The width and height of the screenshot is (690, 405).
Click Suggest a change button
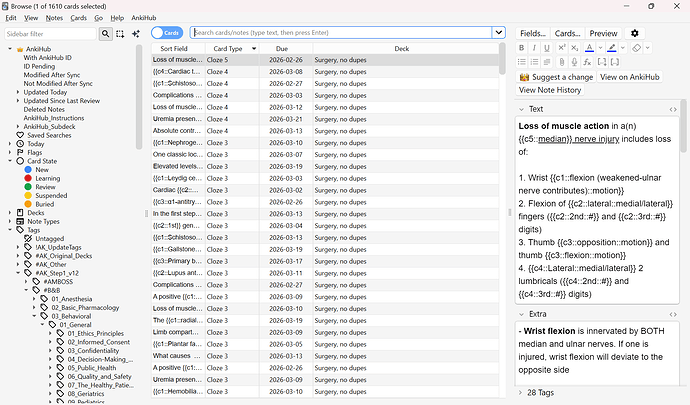[556, 77]
